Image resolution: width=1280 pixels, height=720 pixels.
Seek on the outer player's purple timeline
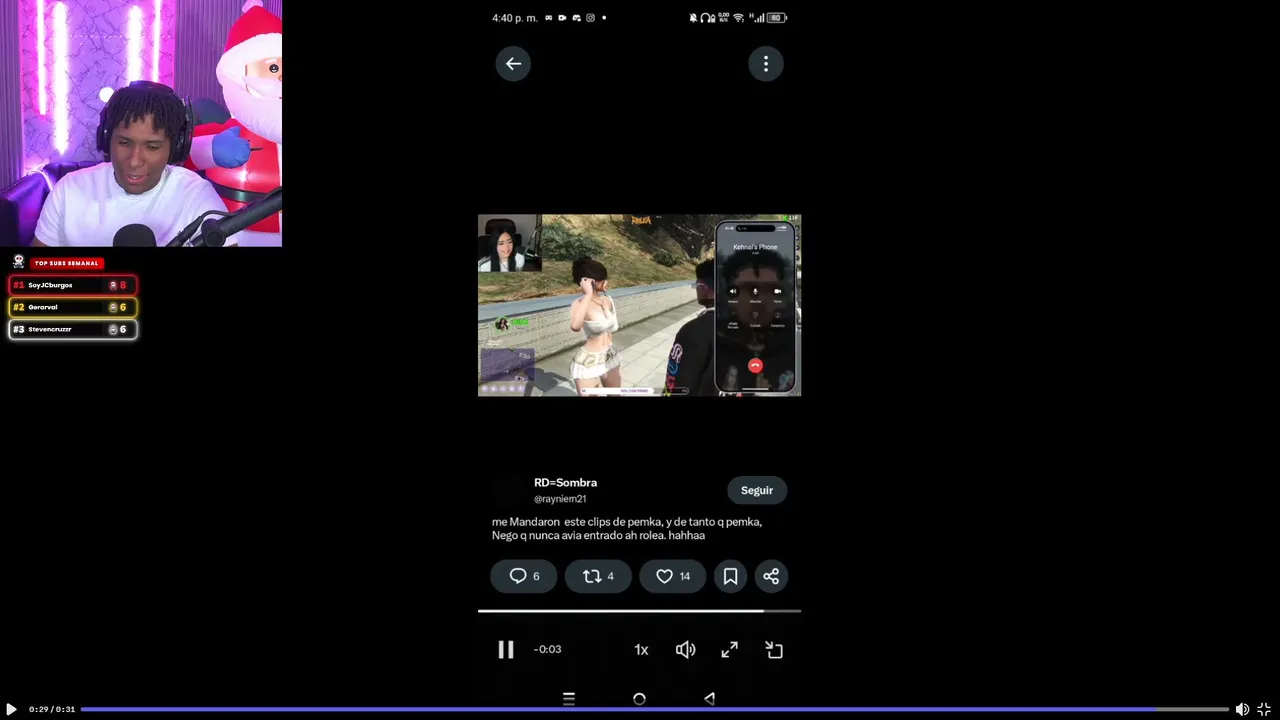(654, 709)
